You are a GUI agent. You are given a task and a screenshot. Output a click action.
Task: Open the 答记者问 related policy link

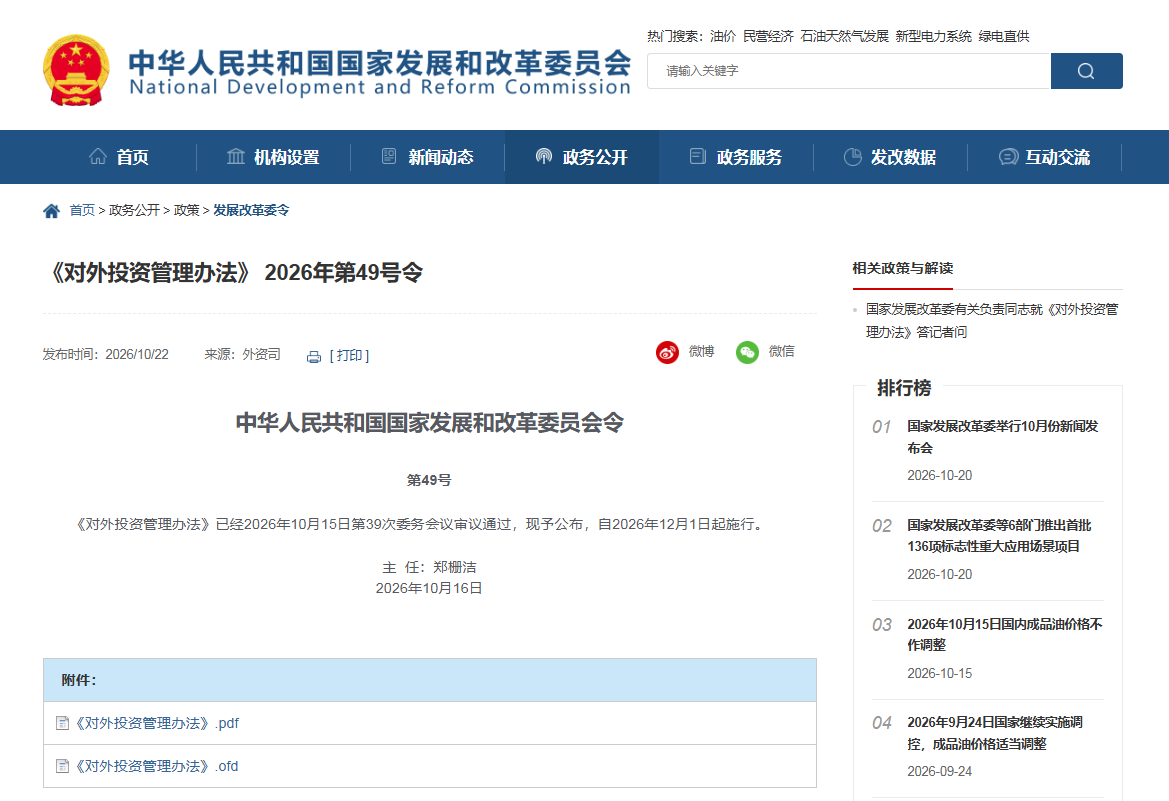(992, 321)
